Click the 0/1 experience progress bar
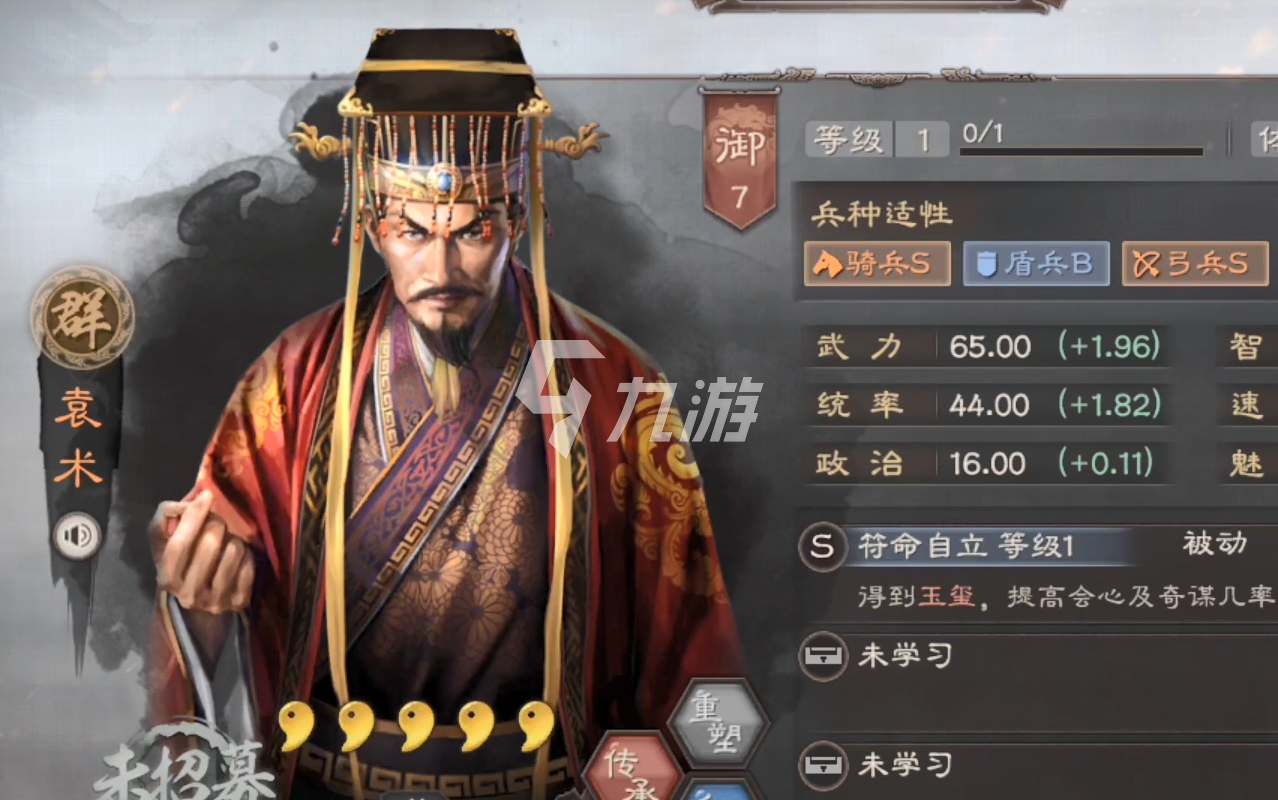1278x800 pixels. click(x=1082, y=152)
